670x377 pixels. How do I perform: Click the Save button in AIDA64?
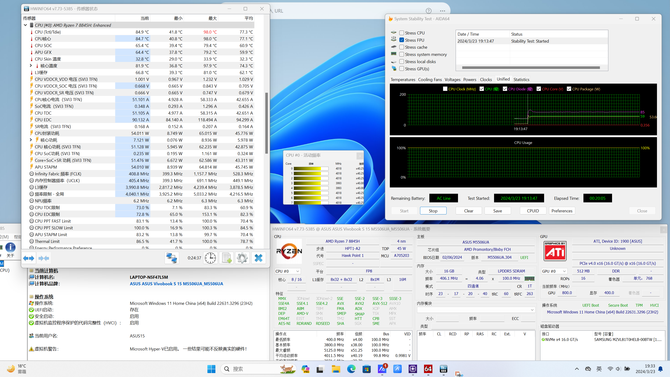(497, 211)
